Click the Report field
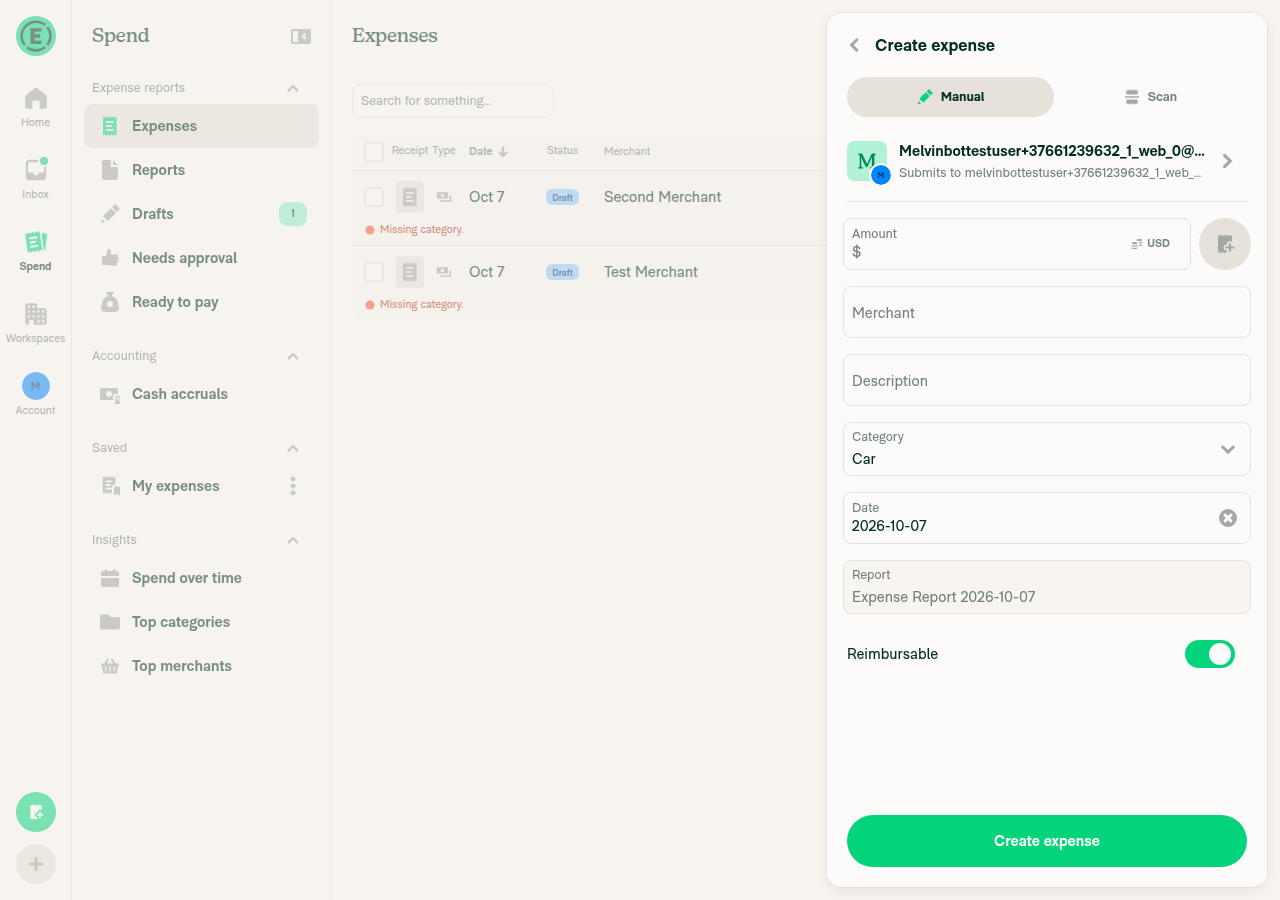Screen dimensions: 1280x900 coord(1047,587)
